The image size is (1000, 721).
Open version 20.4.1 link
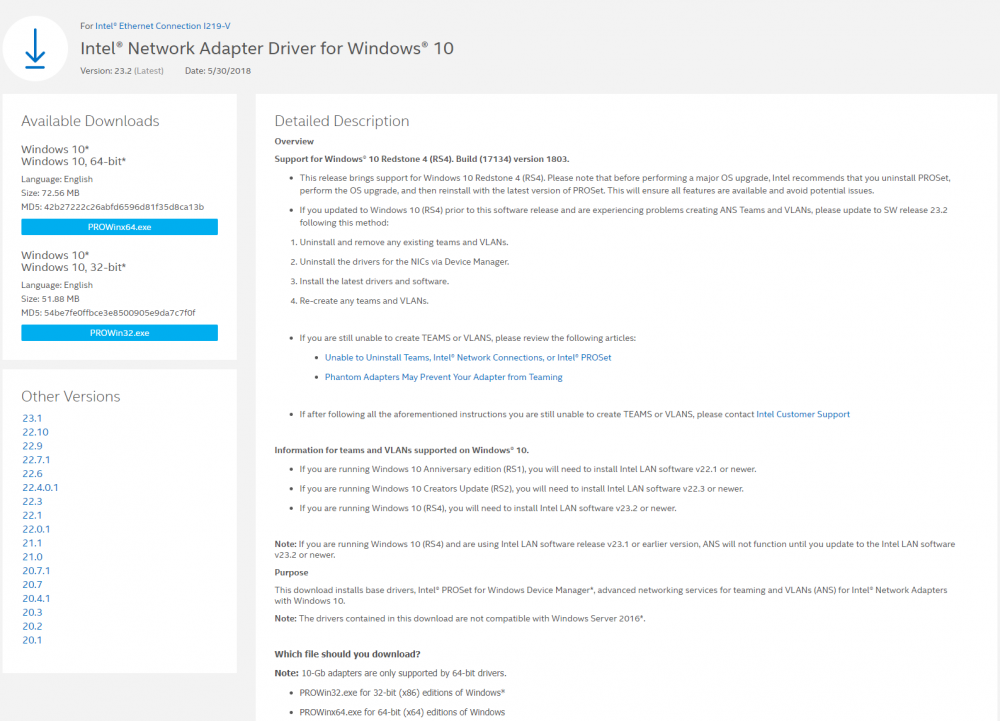tap(36, 599)
